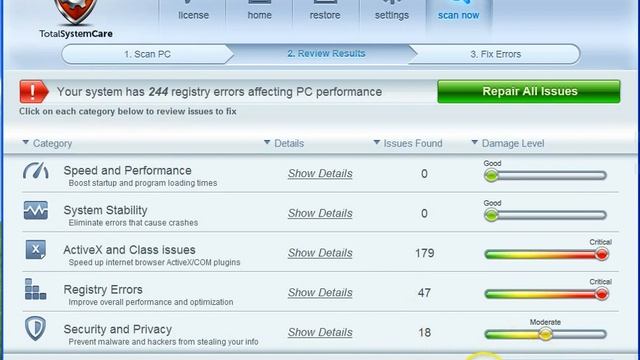The width and height of the screenshot is (640, 360).
Task: Open the license tab
Action: (x=193, y=15)
